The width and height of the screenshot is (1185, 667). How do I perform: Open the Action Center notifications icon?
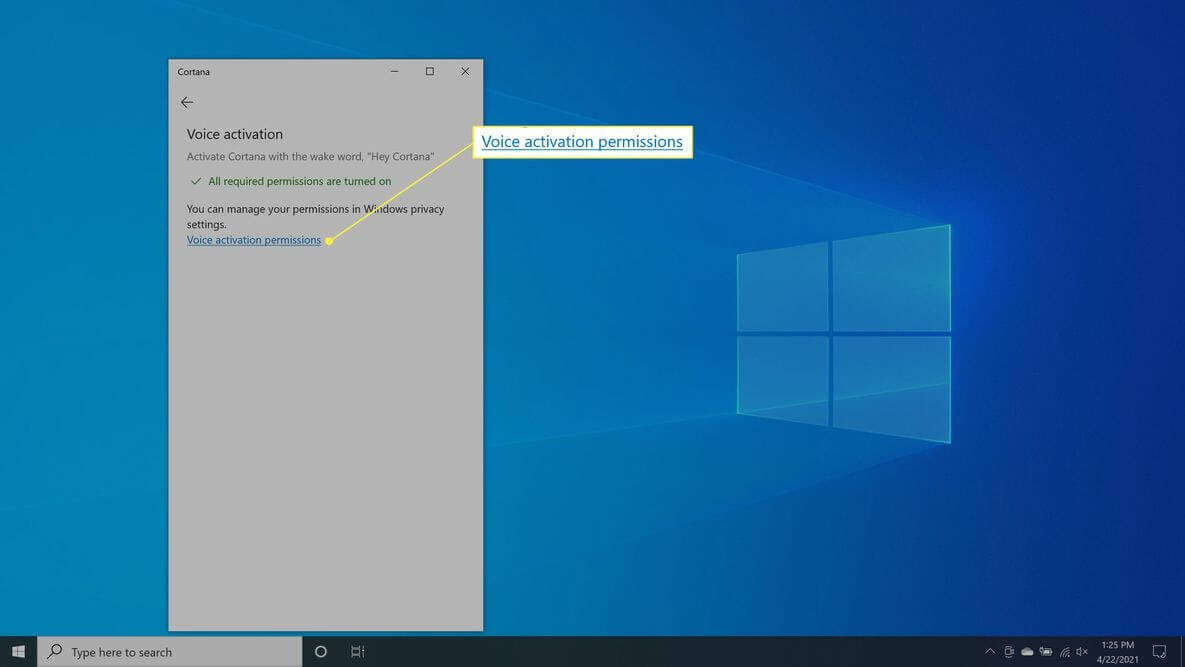[1159, 651]
